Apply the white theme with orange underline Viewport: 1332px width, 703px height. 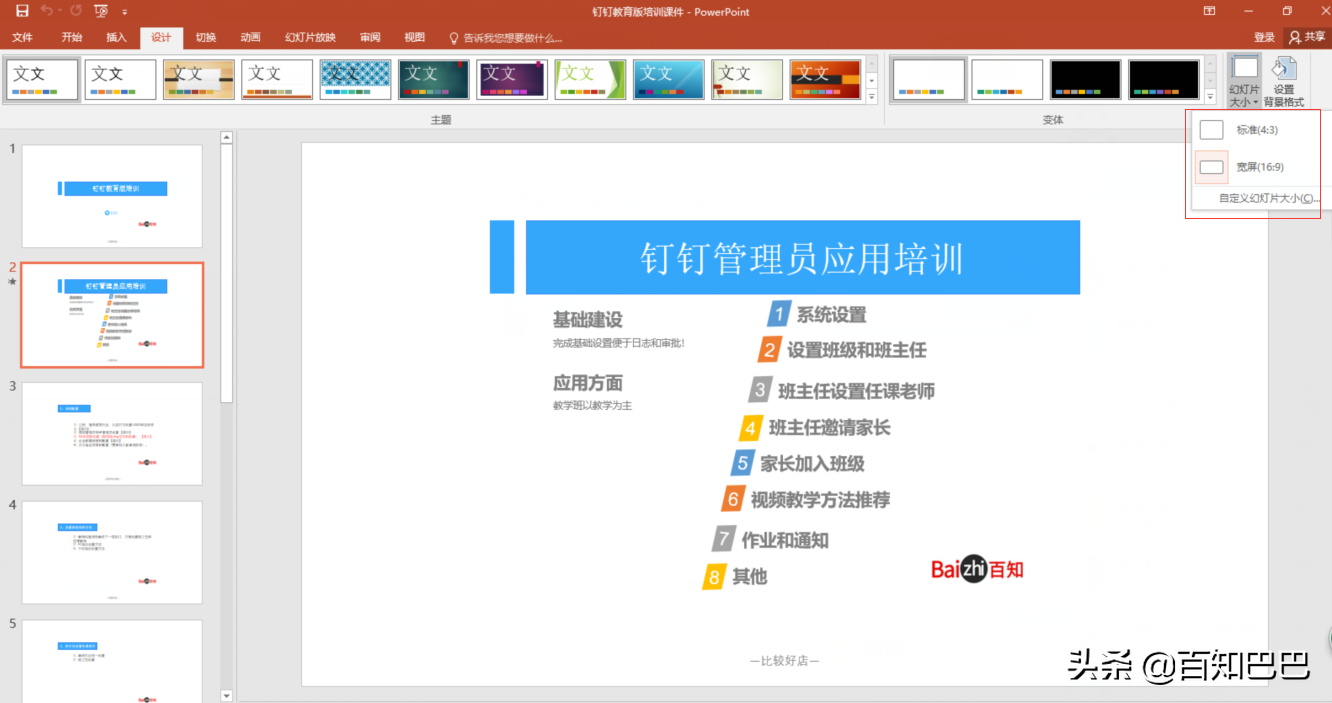point(277,79)
